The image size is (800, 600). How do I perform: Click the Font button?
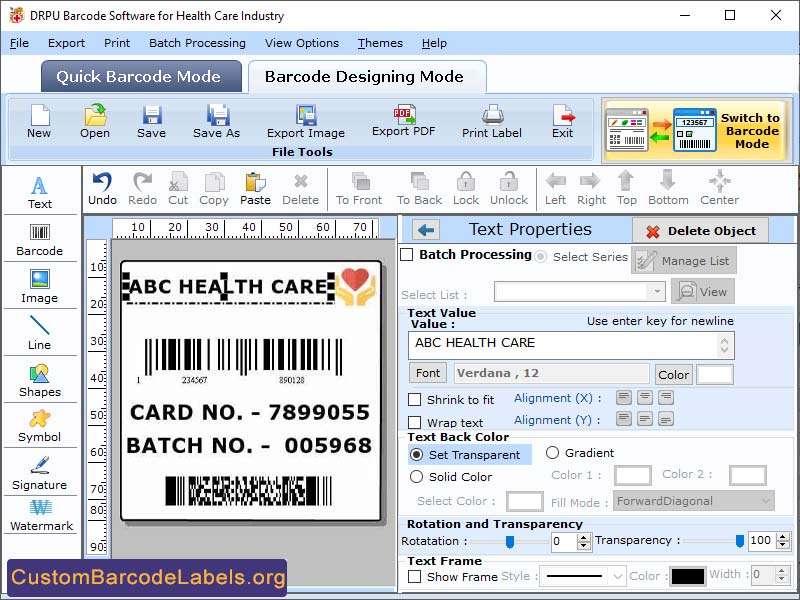(427, 372)
